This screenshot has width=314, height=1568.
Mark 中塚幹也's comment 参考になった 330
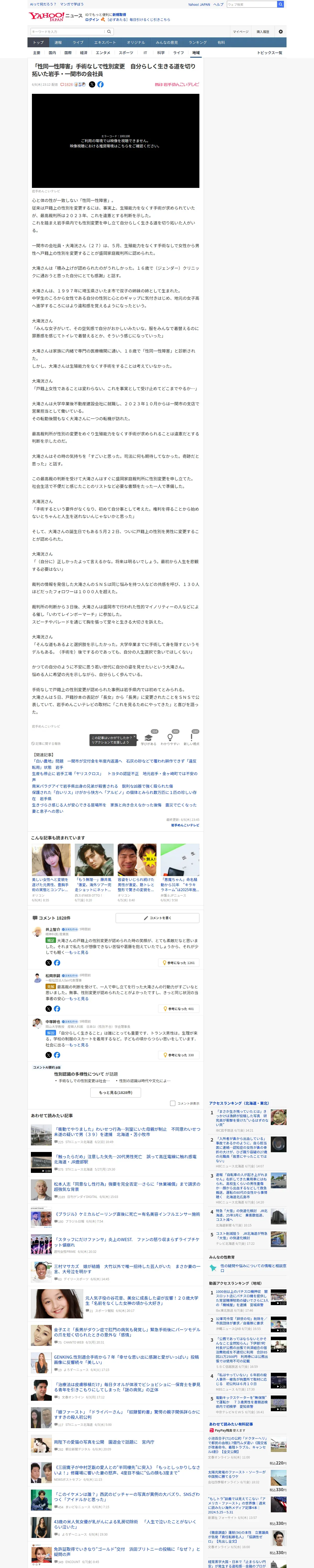[x=179, y=1055]
